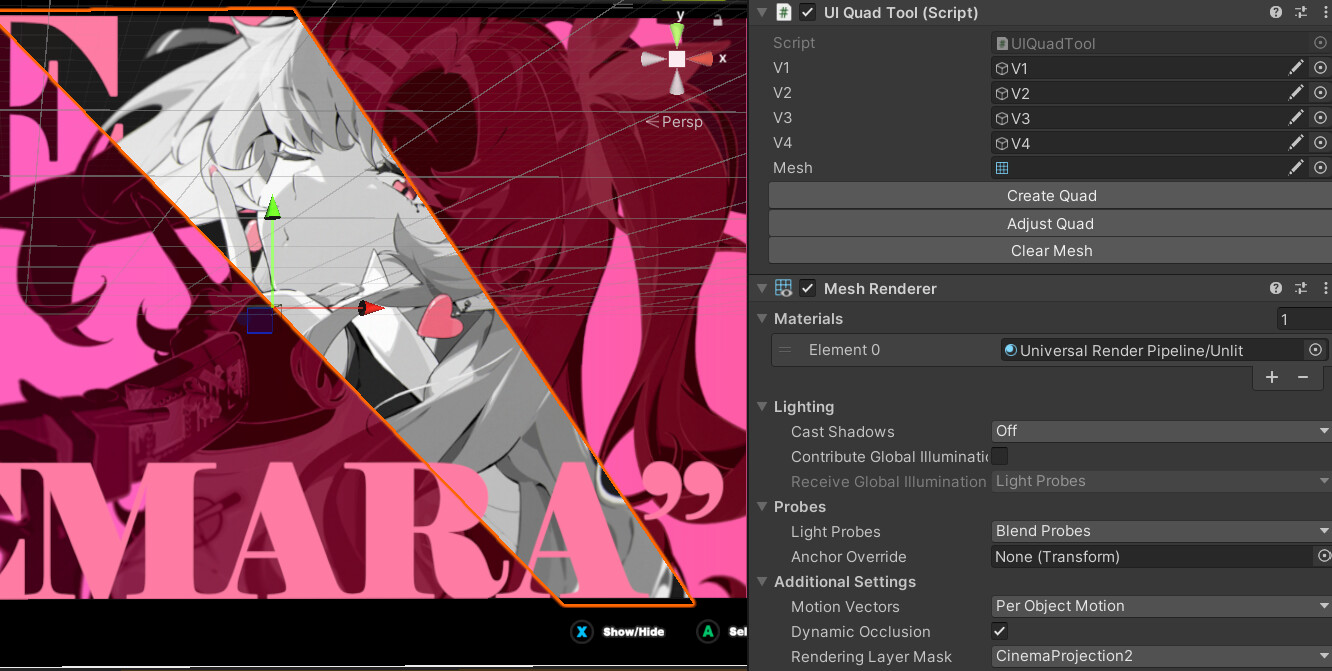Collapse the Probes section

pyautogui.click(x=763, y=507)
